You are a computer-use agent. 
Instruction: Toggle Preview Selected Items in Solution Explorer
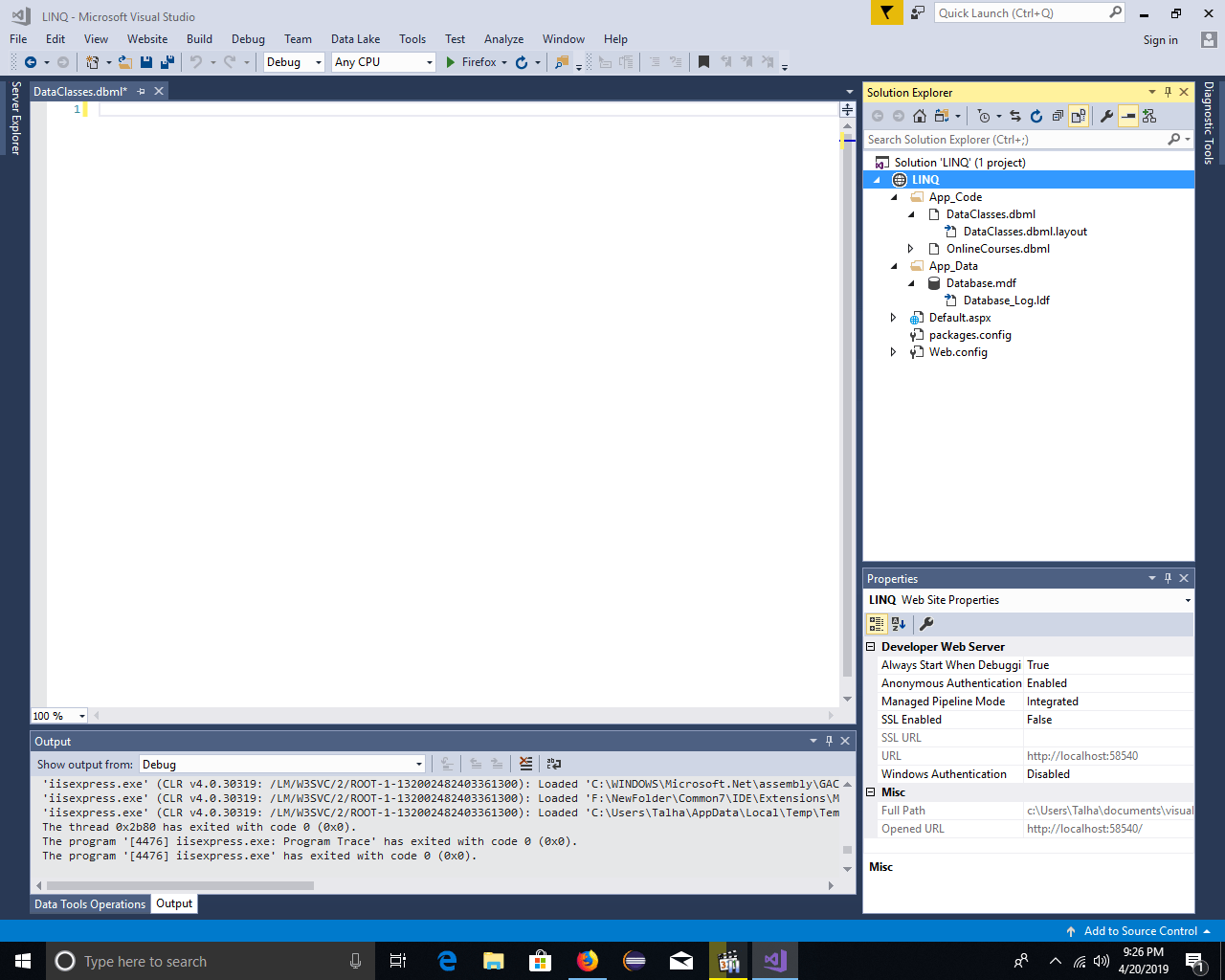pos(1128,116)
